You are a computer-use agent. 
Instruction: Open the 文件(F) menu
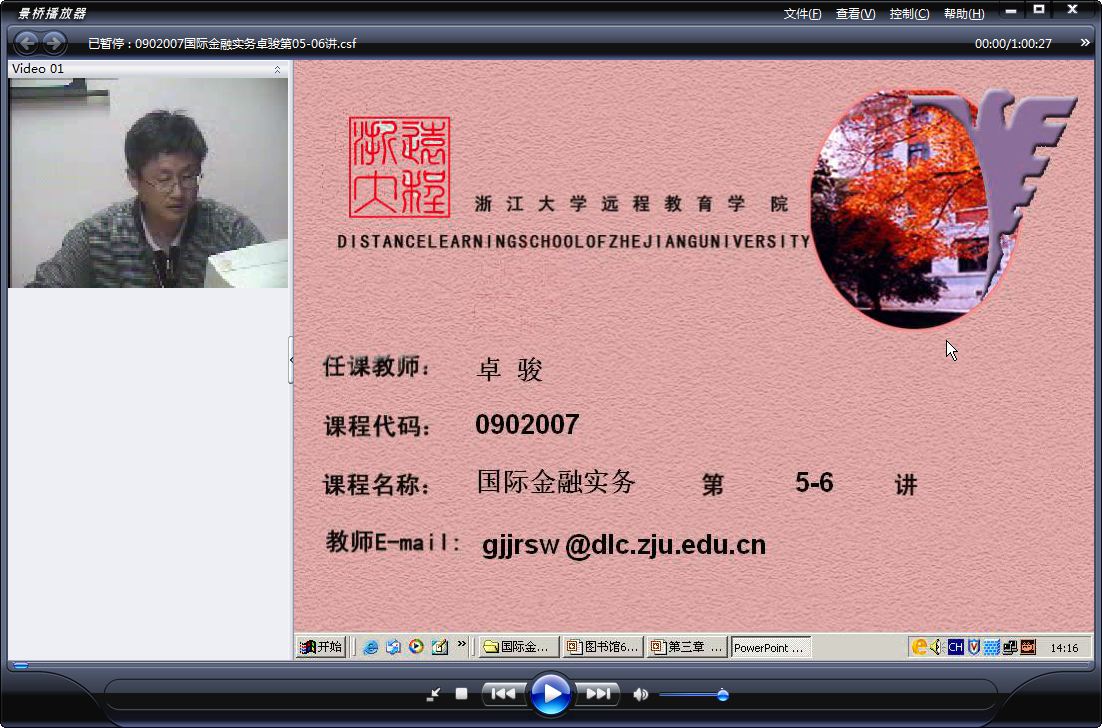pyautogui.click(x=802, y=14)
